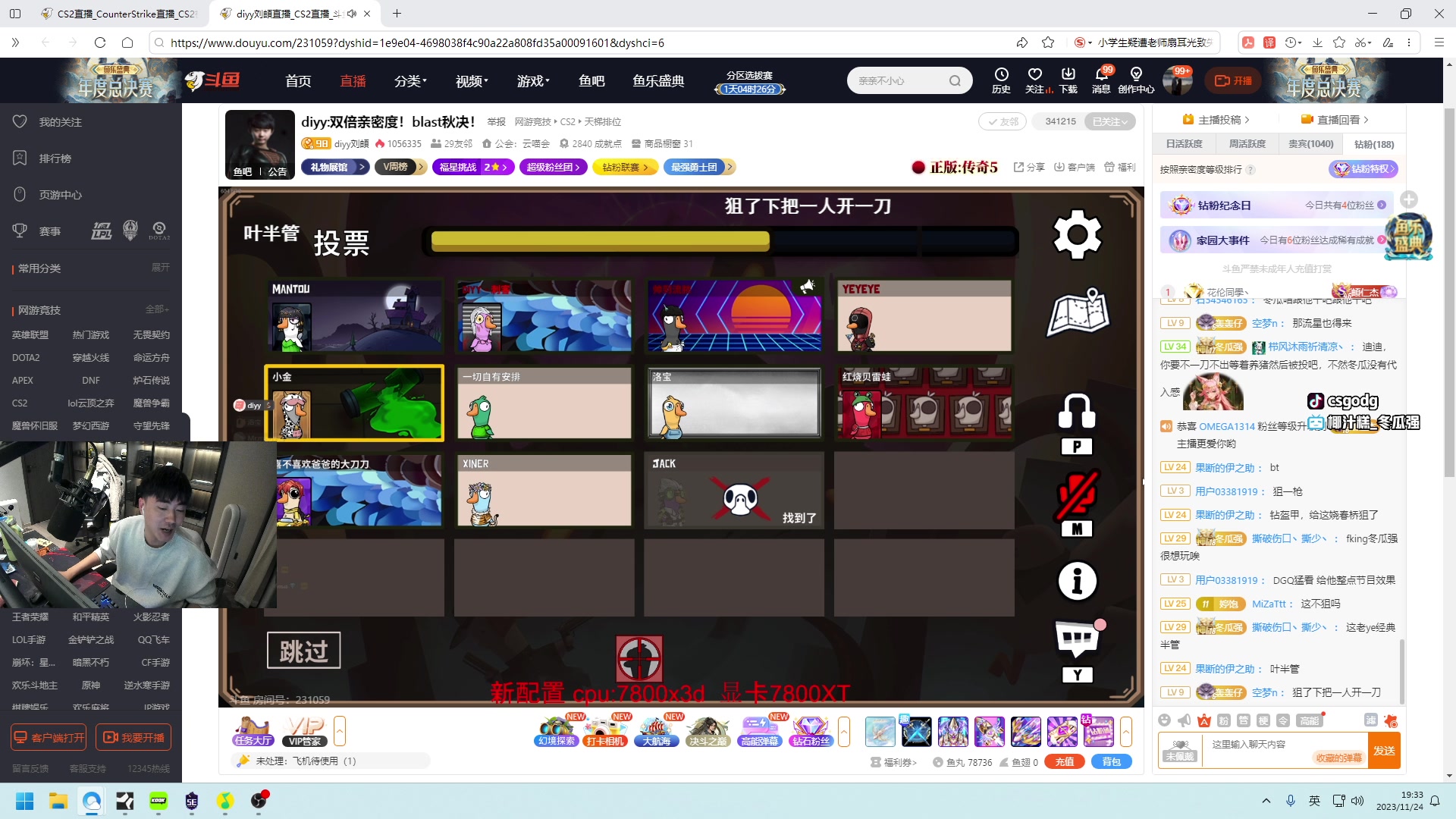Open the in-game info icon
The width and height of the screenshot is (1456, 819).
(1077, 582)
